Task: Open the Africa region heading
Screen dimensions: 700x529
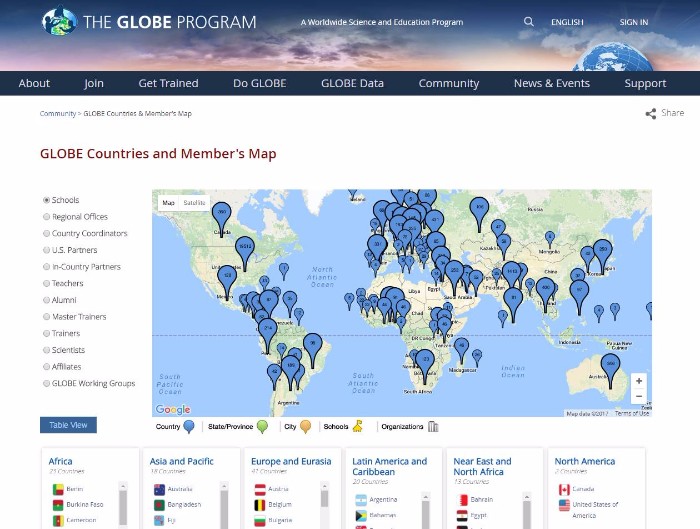Action: [60, 461]
